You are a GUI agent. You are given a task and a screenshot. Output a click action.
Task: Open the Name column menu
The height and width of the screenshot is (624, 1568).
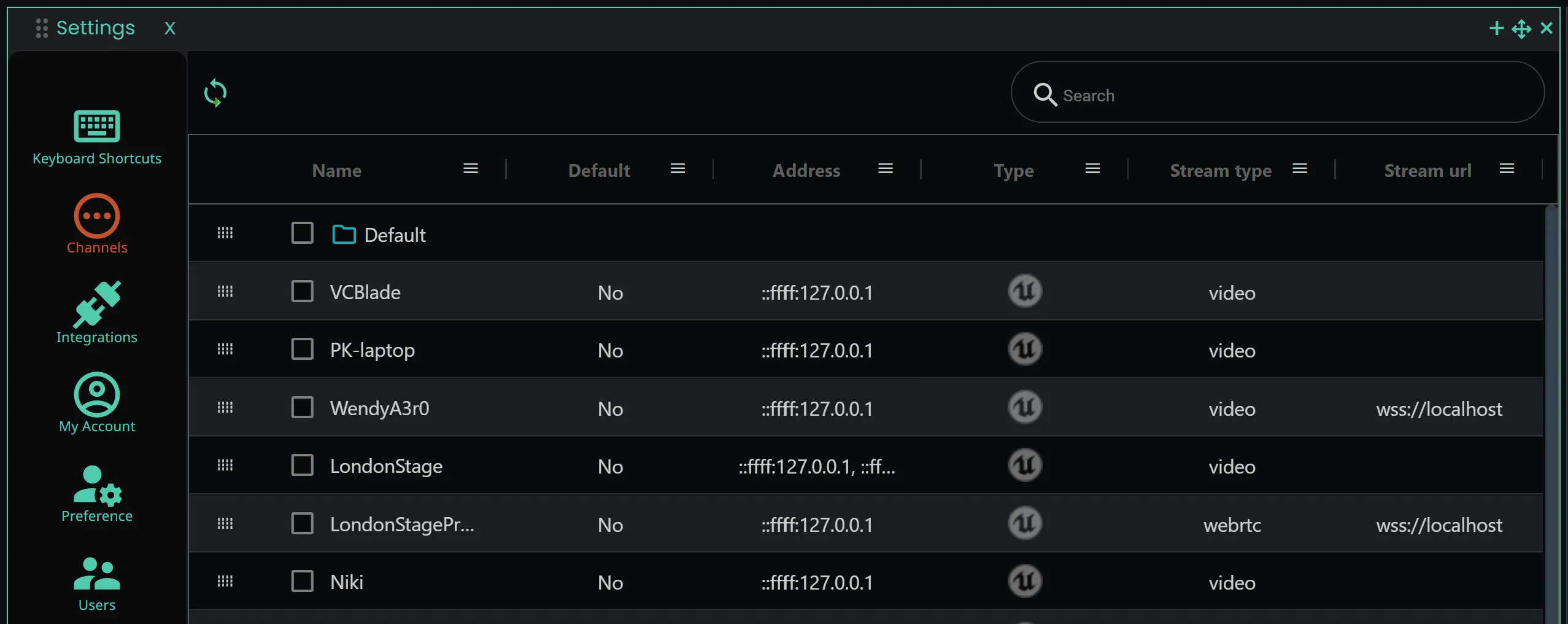(x=470, y=168)
